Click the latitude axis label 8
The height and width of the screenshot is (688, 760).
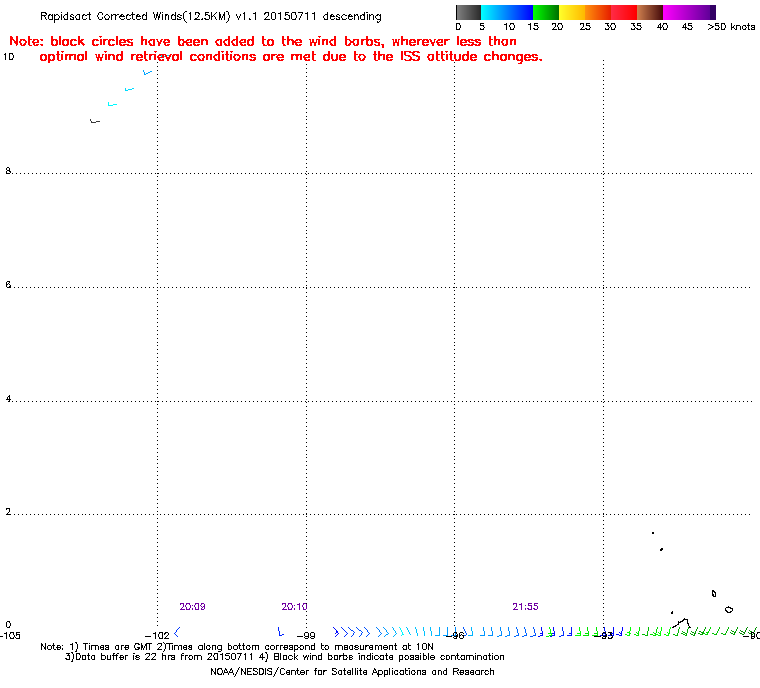coord(8,171)
